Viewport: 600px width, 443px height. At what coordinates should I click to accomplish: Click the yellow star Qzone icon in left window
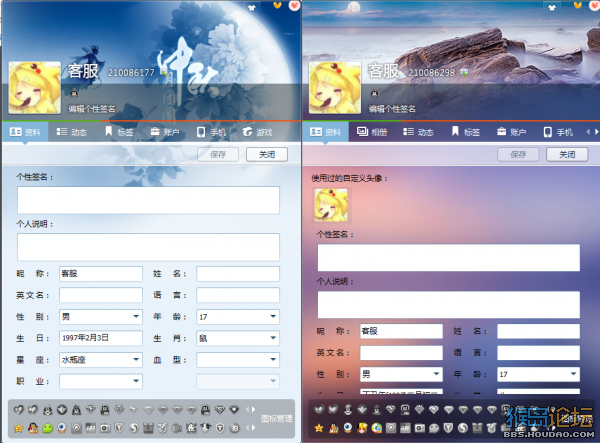pyautogui.click(x=18, y=428)
